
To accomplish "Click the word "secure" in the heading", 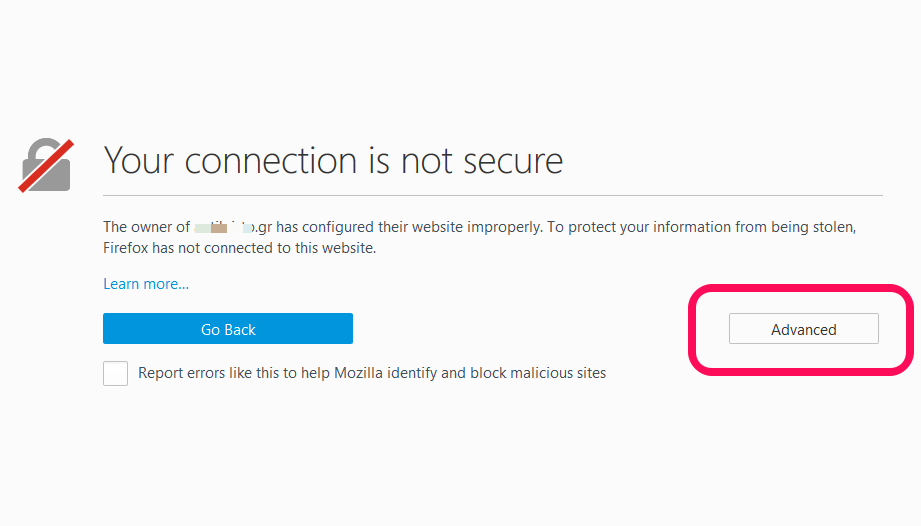I will point(513,161).
